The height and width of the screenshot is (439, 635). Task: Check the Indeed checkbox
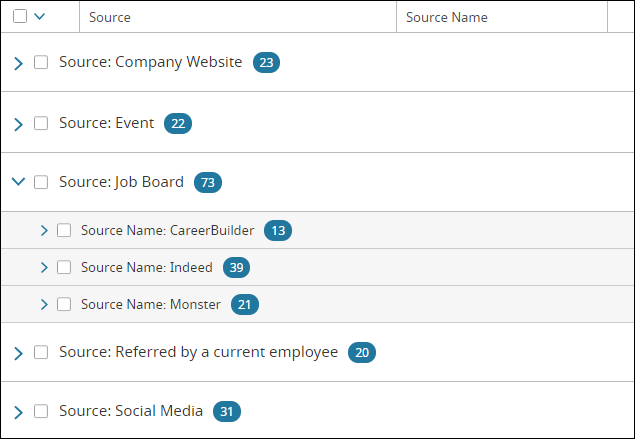point(64,267)
